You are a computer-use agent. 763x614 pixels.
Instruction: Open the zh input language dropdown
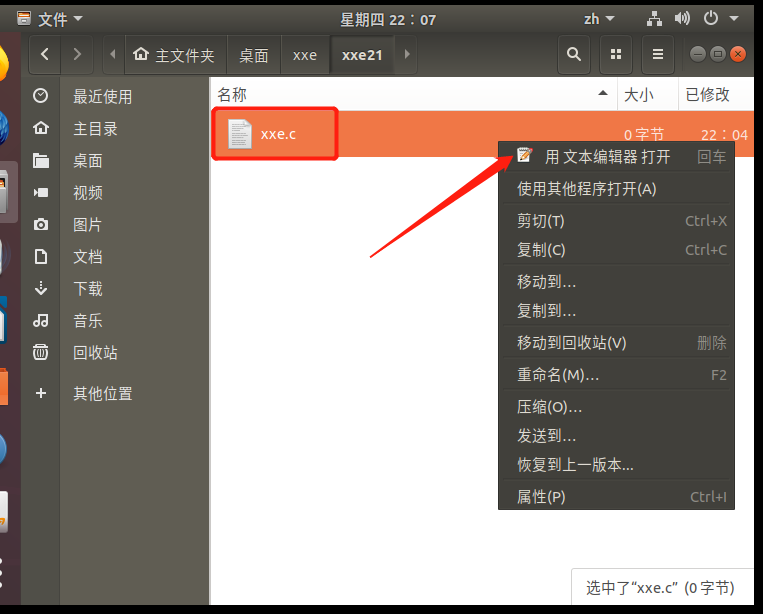tap(599, 19)
